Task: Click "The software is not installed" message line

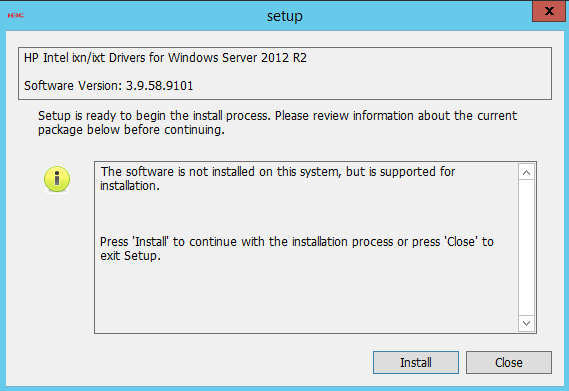Action: coord(278,171)
